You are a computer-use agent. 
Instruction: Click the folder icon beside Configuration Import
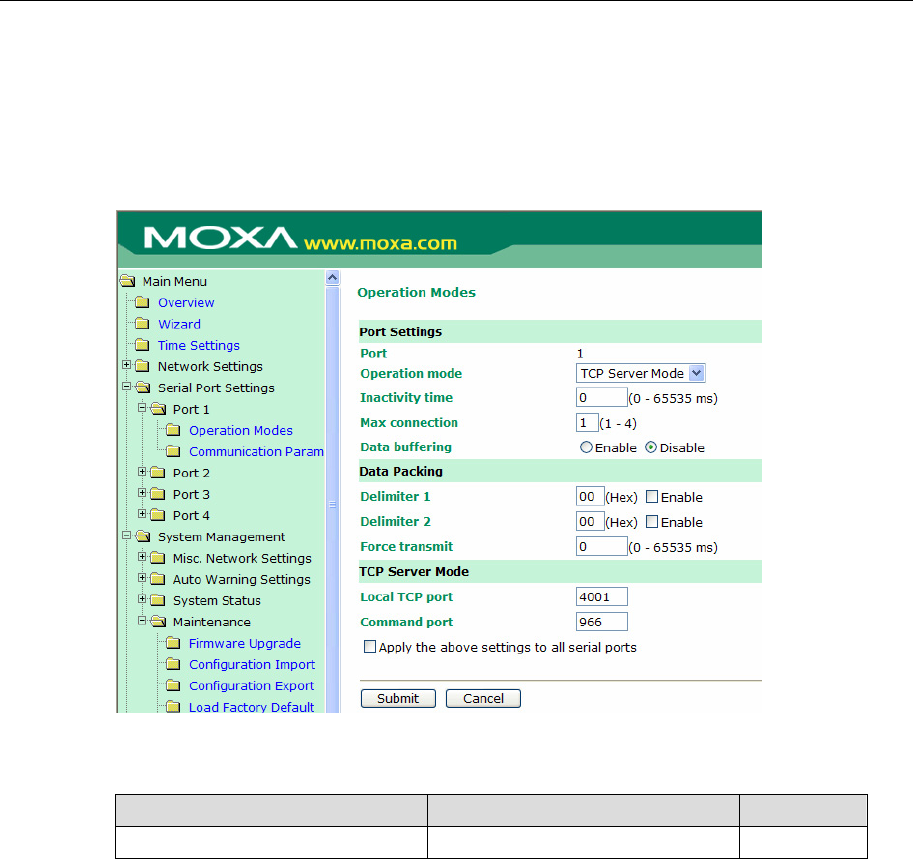pos(173,665)
